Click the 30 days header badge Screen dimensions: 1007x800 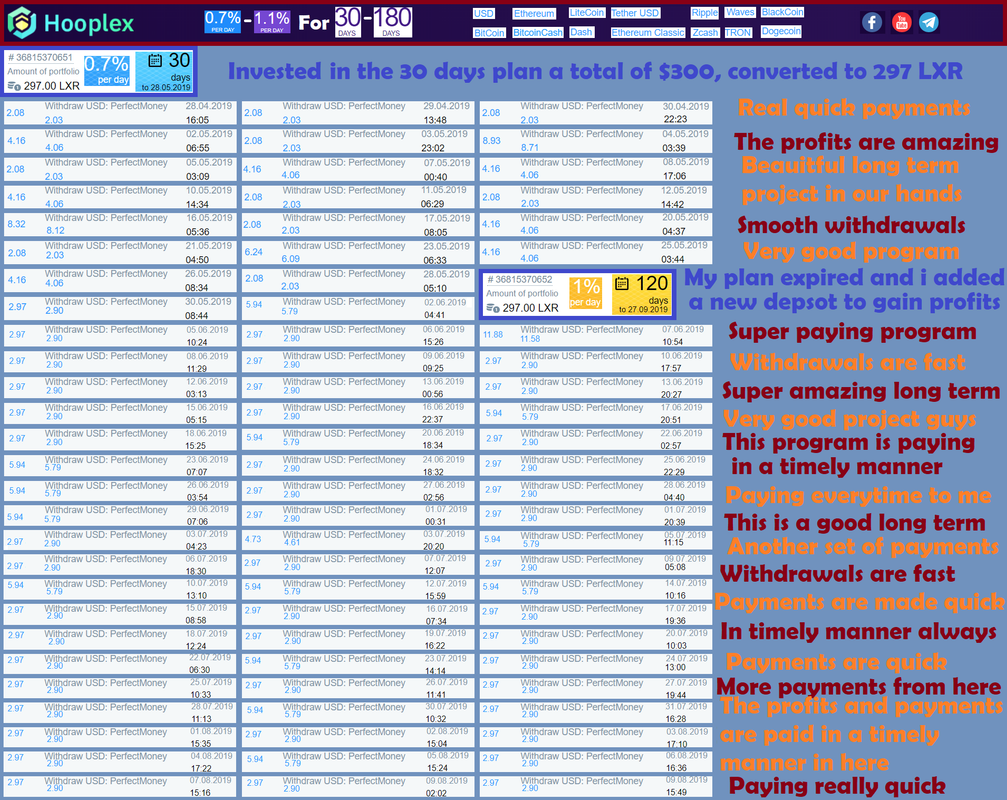pos(347,22)
